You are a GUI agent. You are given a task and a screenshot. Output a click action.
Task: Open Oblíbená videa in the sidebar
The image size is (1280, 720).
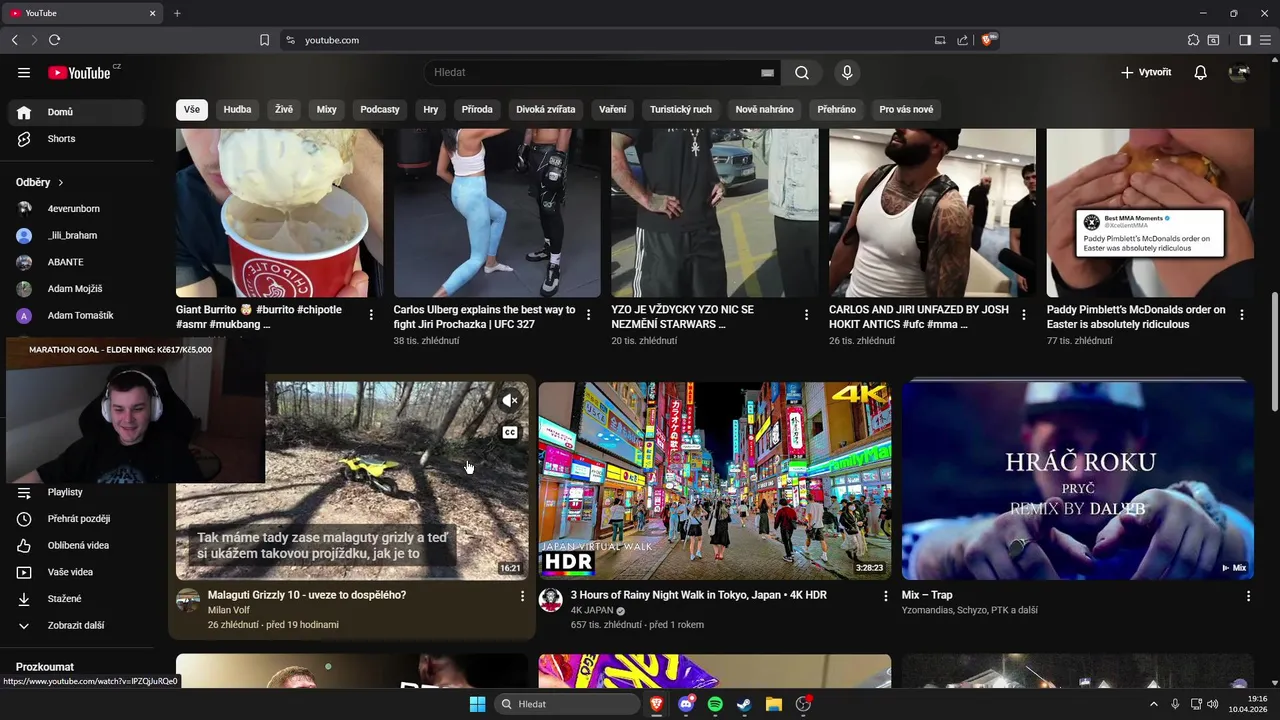point(76,545)
